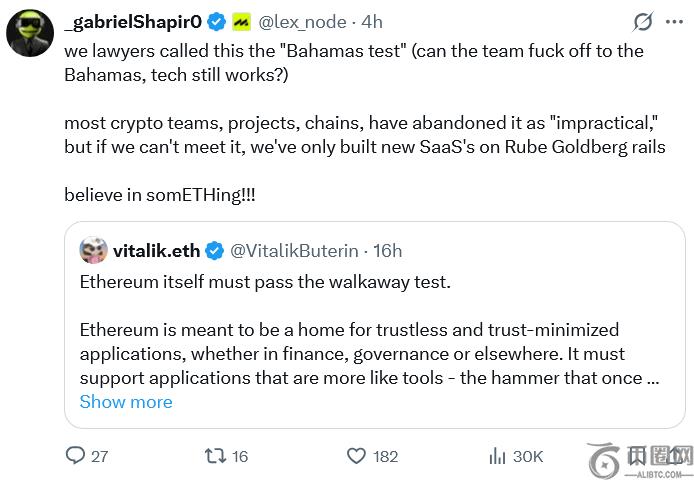Open the three-dot more options menu
The width and height of the screenshot is (694, 480).
[676, 21]
